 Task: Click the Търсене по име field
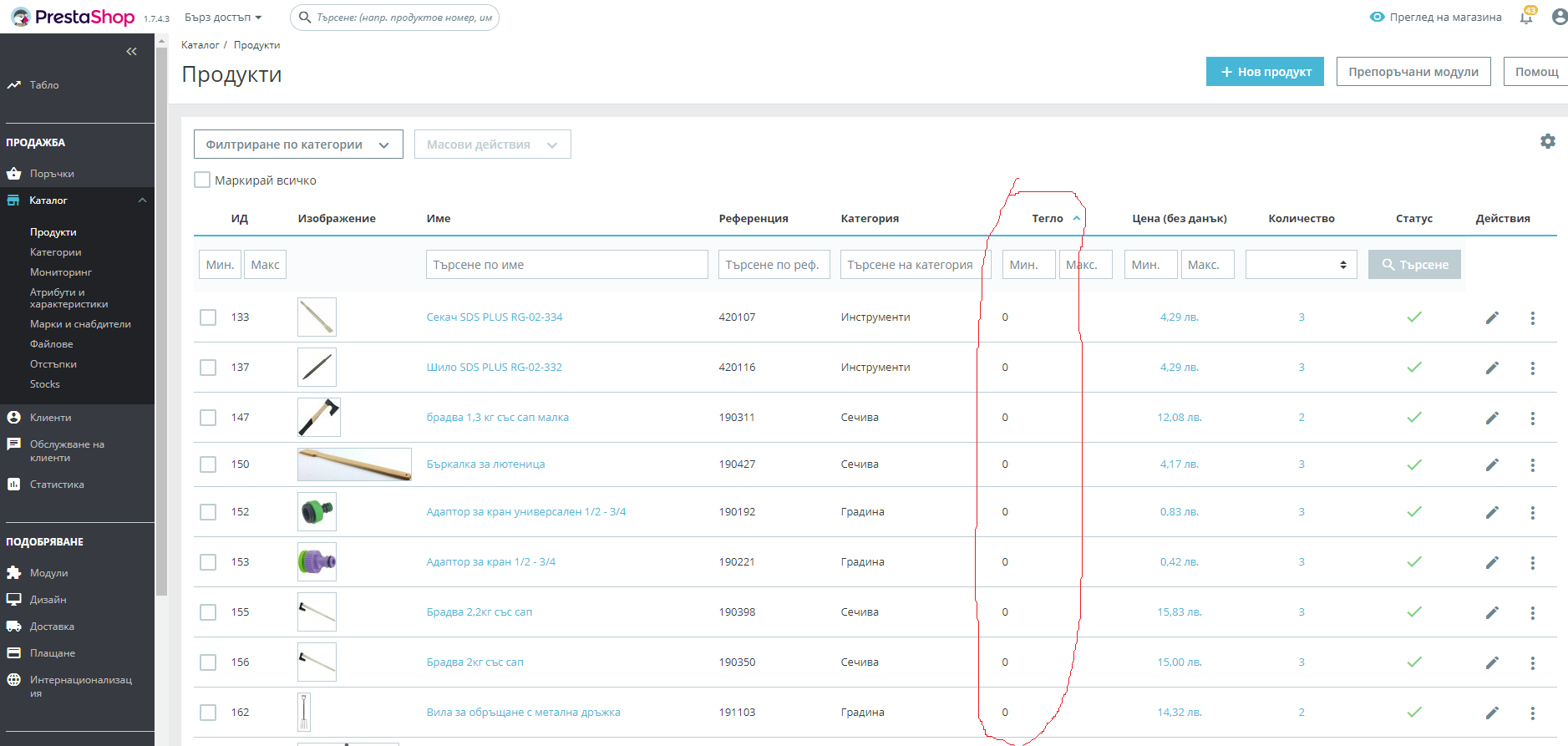point(567,265)
